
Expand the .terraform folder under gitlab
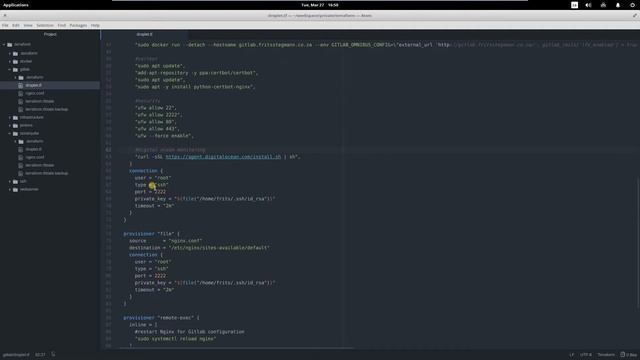pyautogui.click(x=16, y=78)
